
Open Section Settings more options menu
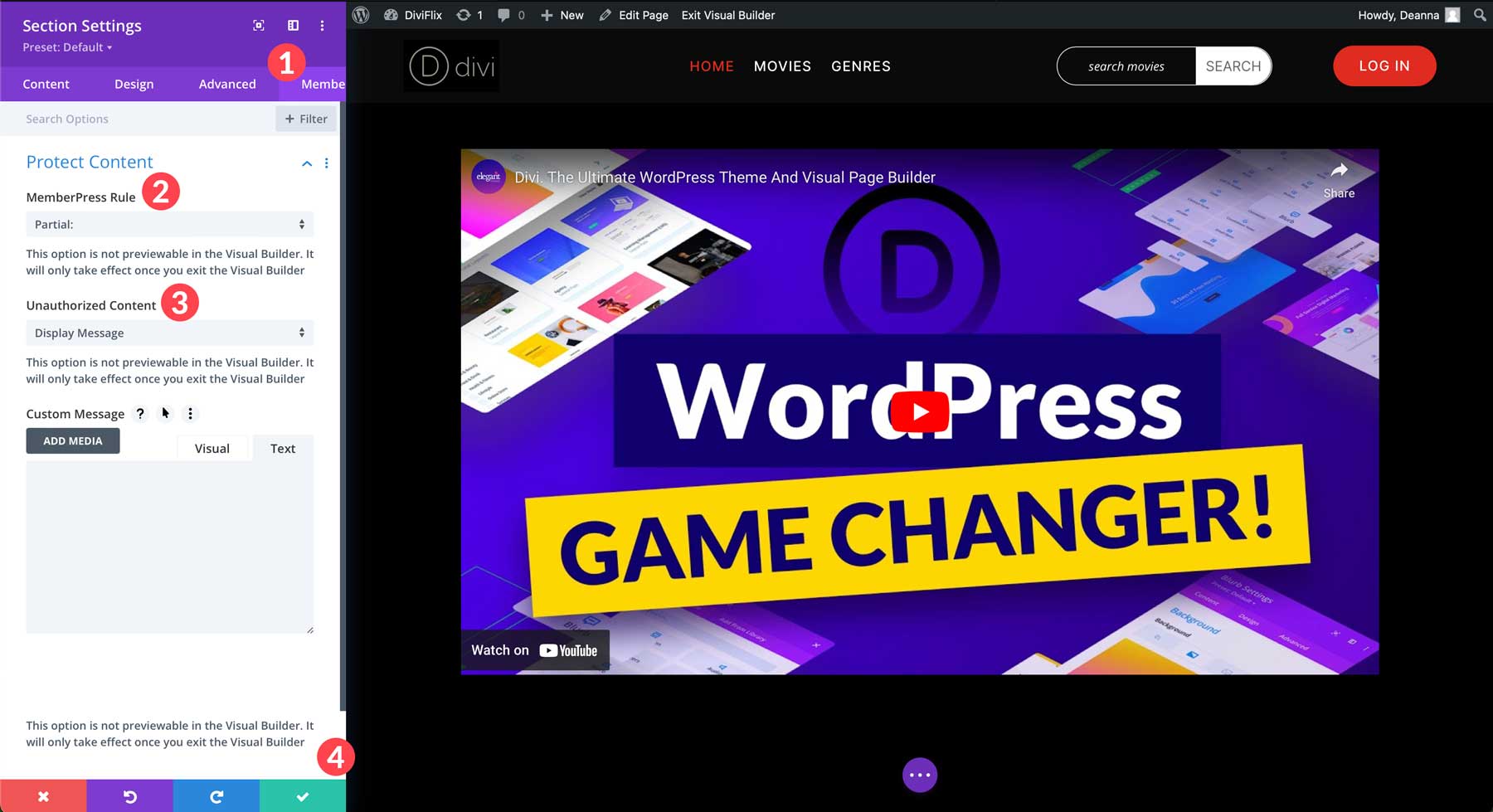click(323, 26)
